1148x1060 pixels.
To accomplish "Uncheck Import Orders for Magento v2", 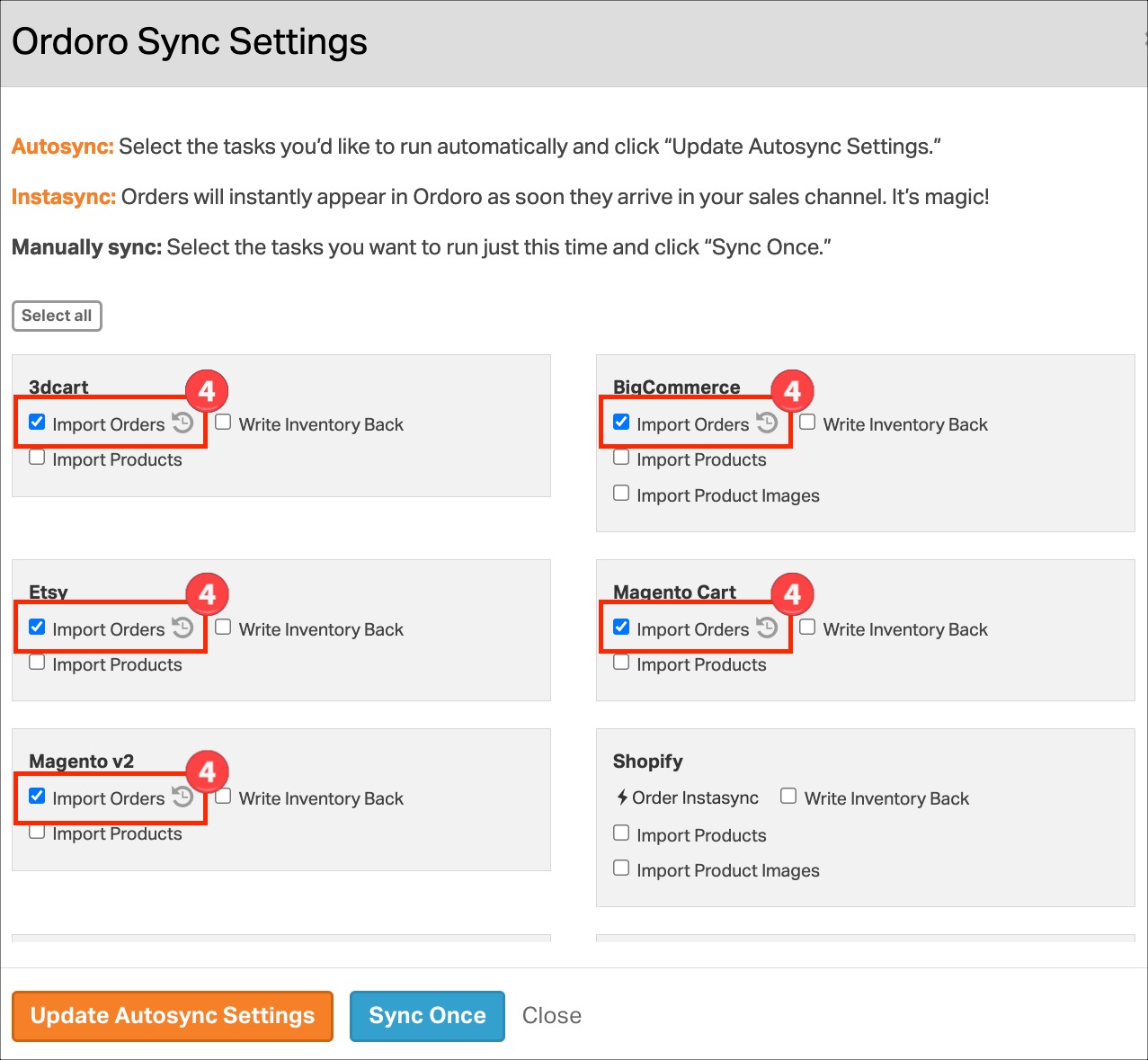I will [37, 796].
